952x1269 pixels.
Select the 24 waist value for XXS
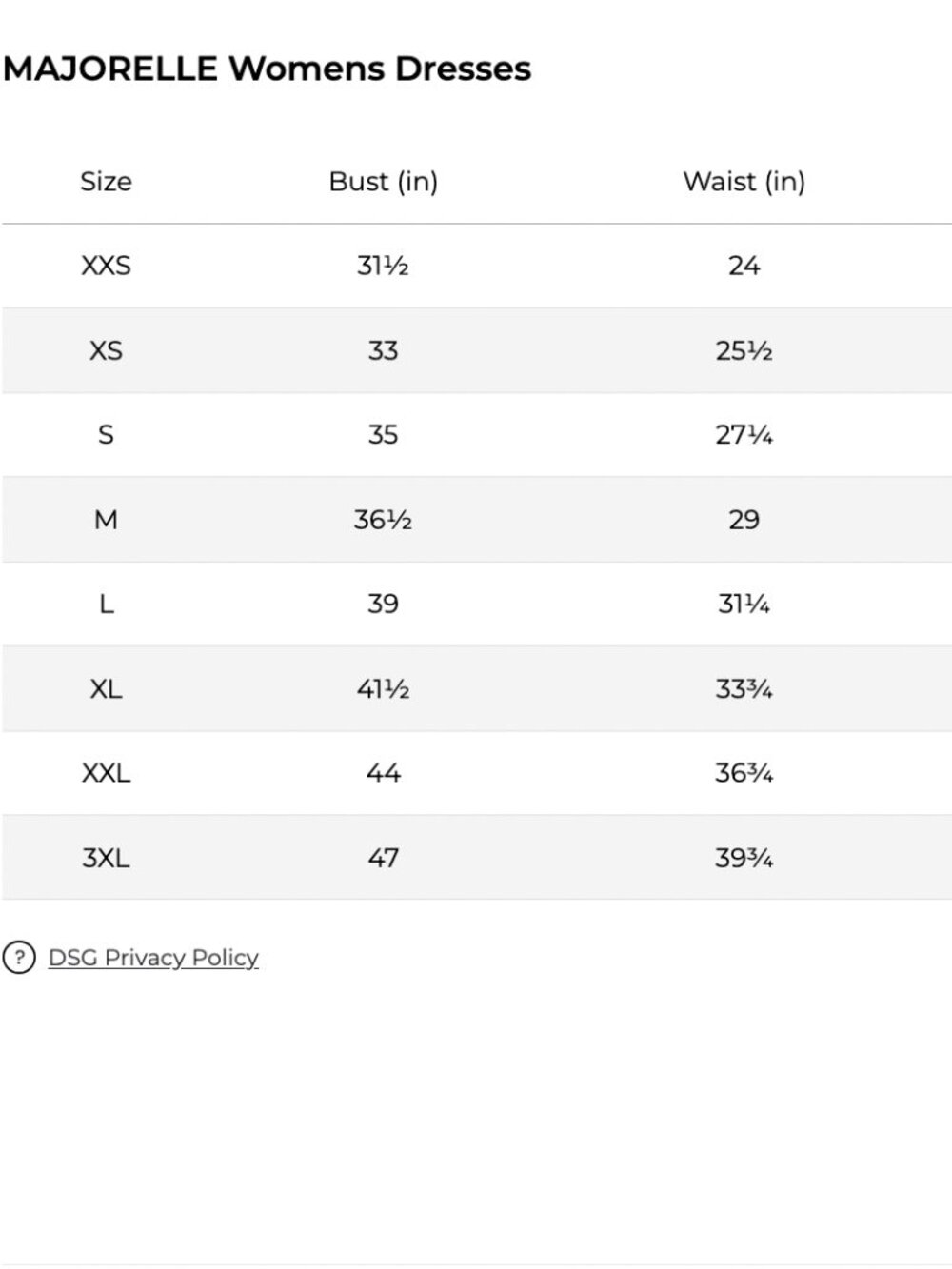click(744, 266)
